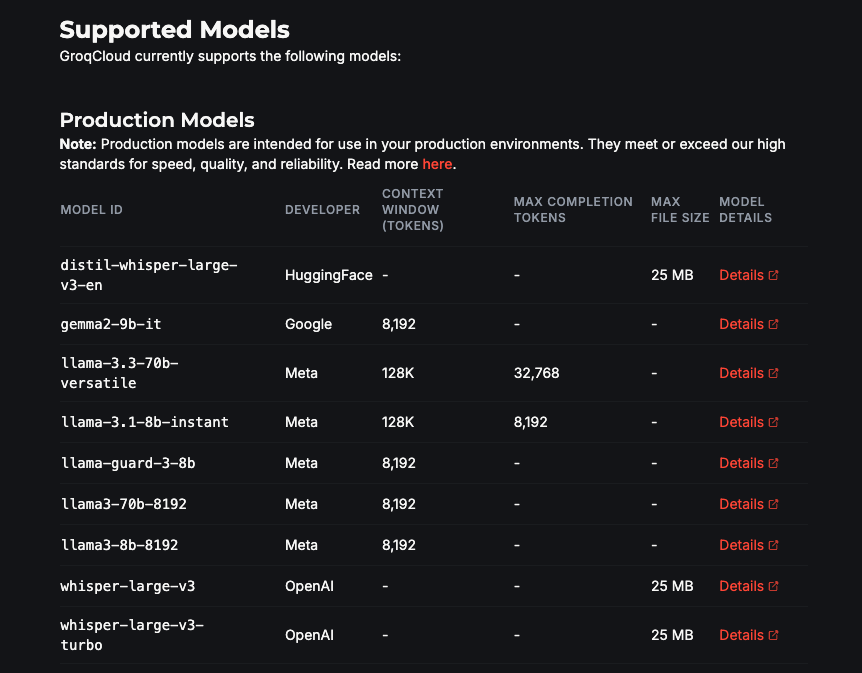Open the 'here' link in the production note

pos(437,164)
